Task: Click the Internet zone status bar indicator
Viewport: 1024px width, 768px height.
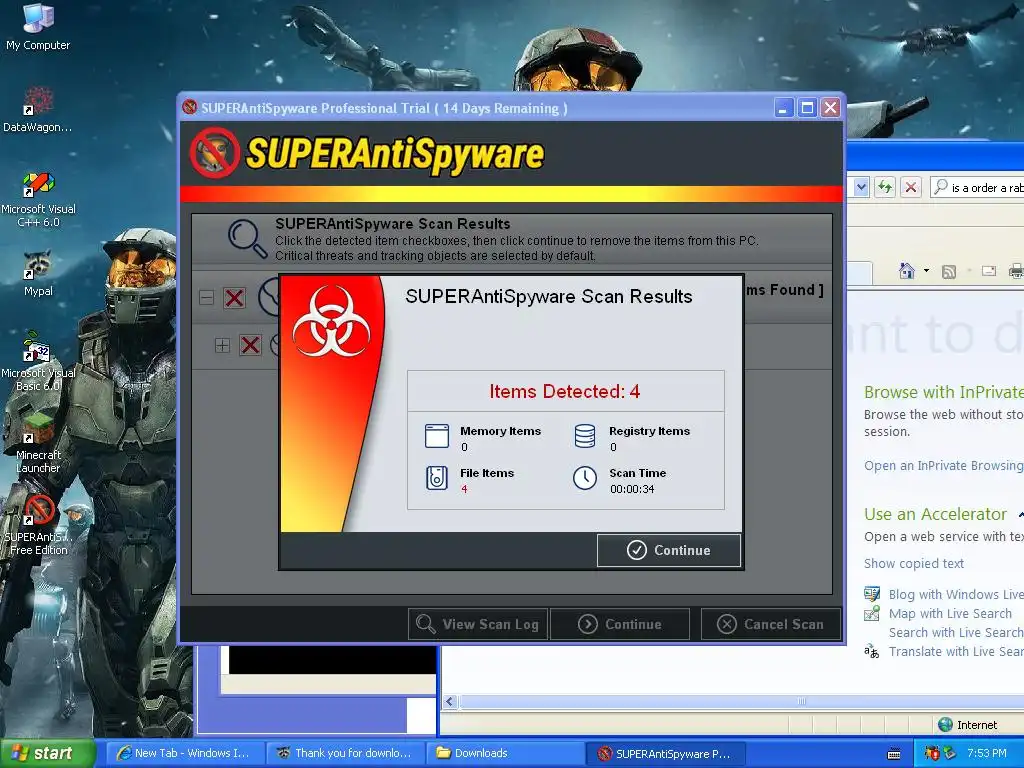Action: tap(968, 724)
